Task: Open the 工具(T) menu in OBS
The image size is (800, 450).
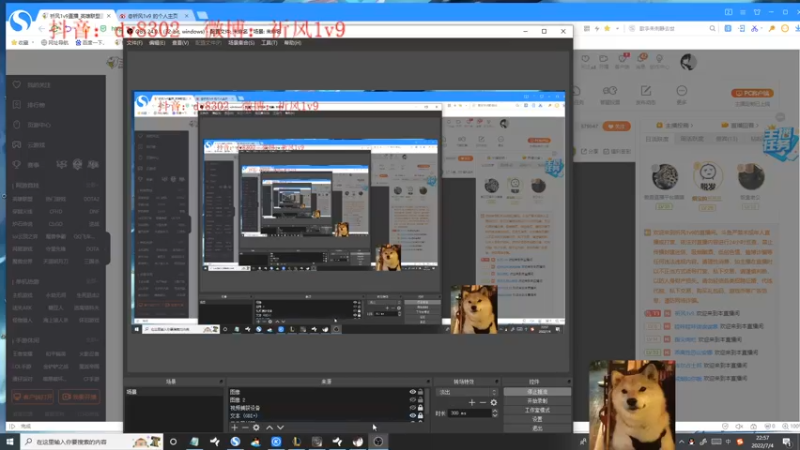Action: point(269,43)
